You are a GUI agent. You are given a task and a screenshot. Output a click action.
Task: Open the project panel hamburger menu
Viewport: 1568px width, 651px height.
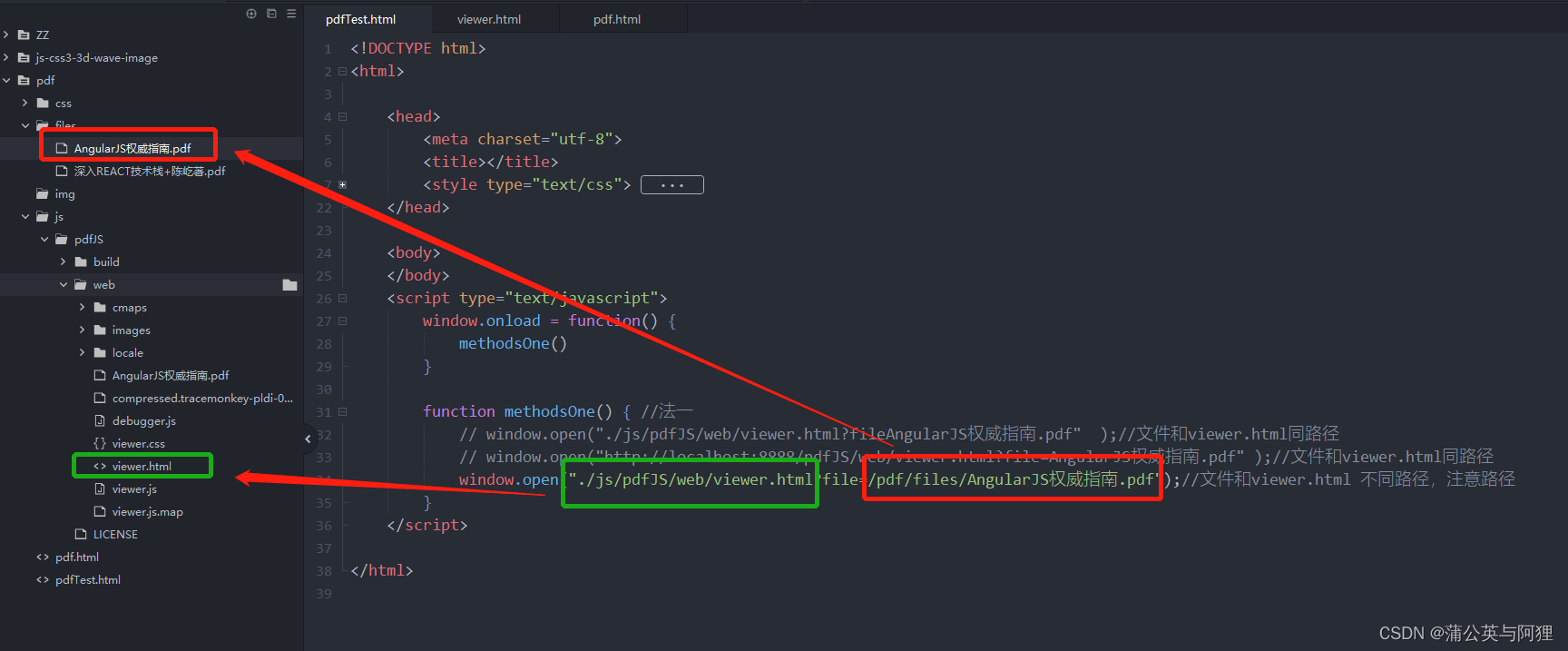coord(291,14)
